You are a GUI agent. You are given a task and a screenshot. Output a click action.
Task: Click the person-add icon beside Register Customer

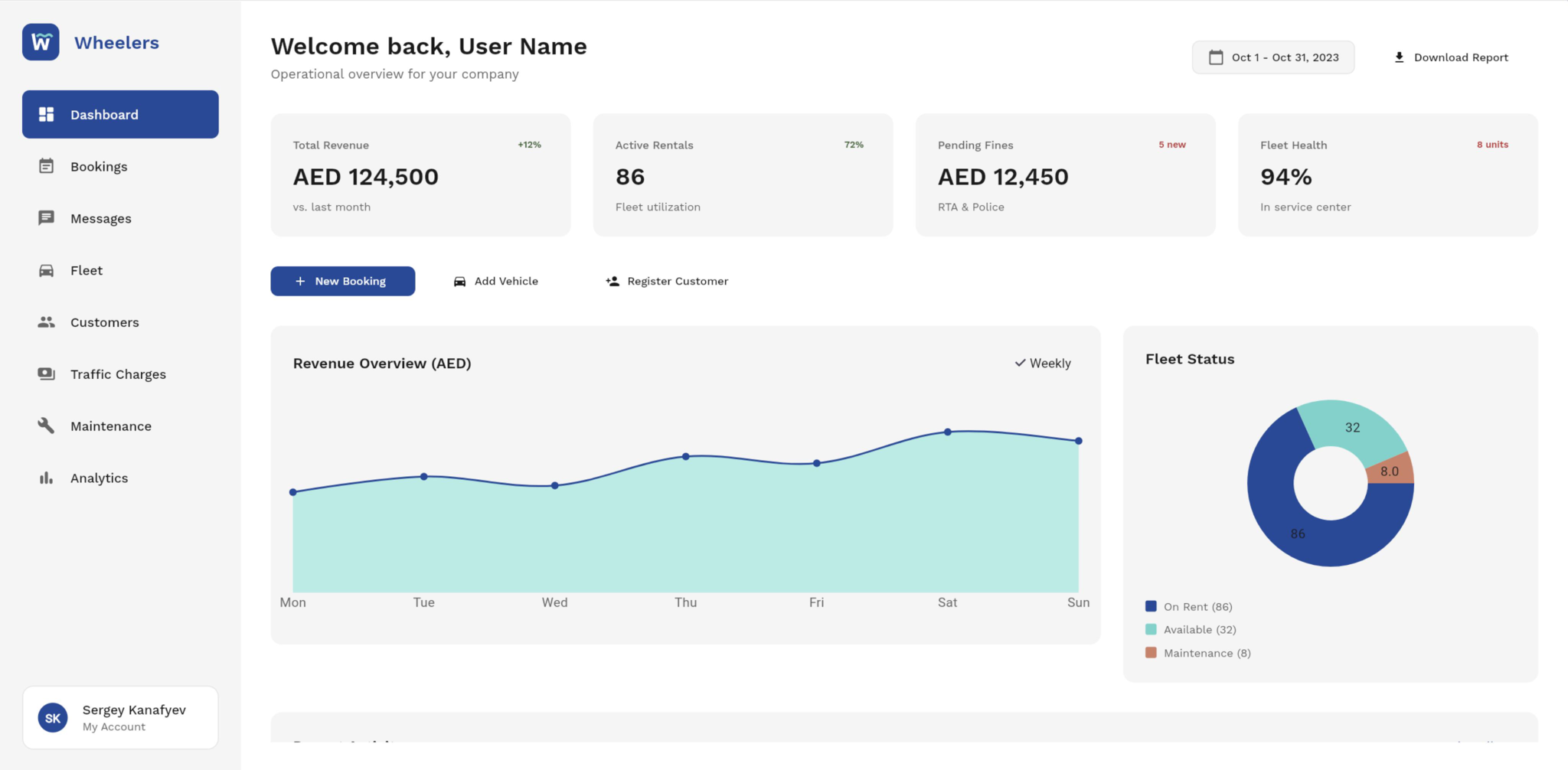[612, 281]
